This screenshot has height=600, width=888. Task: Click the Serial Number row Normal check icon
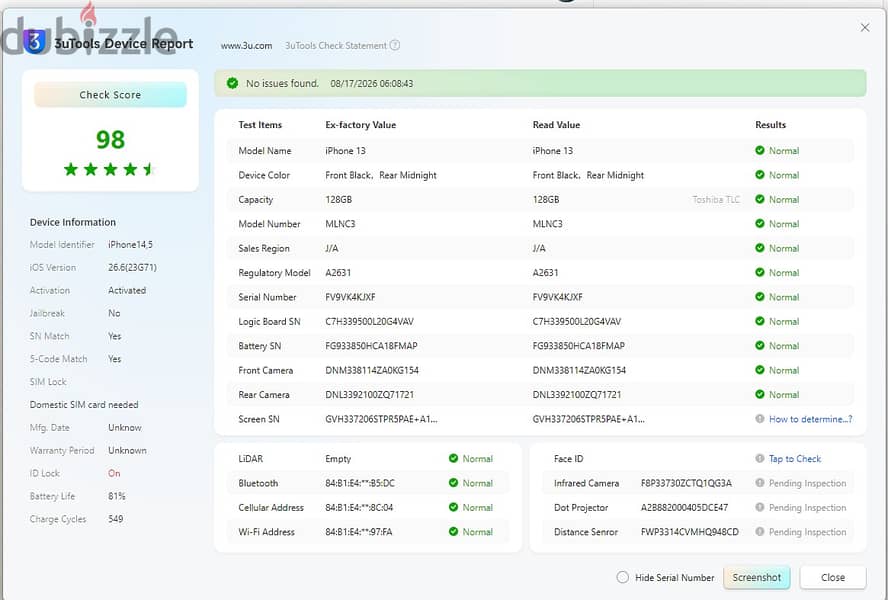tap(760, 296)
